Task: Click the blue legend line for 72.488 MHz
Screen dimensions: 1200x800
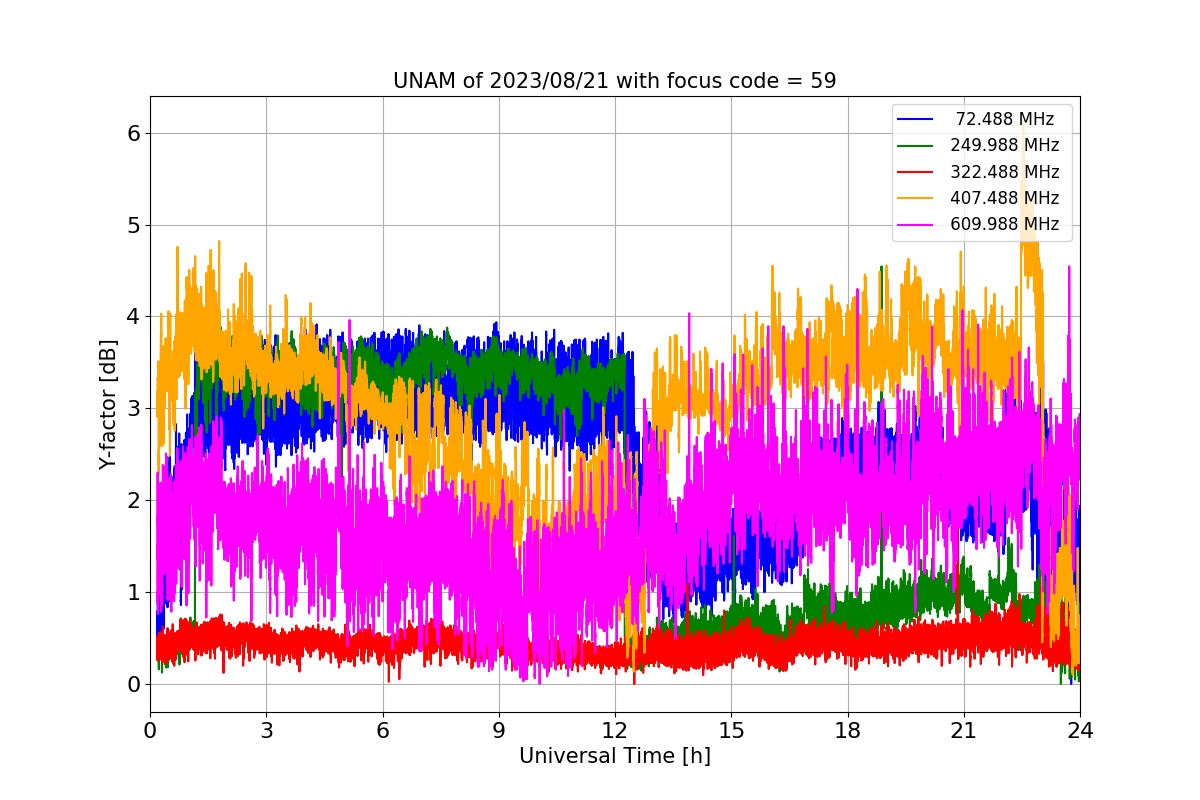Action: [915, 120]
